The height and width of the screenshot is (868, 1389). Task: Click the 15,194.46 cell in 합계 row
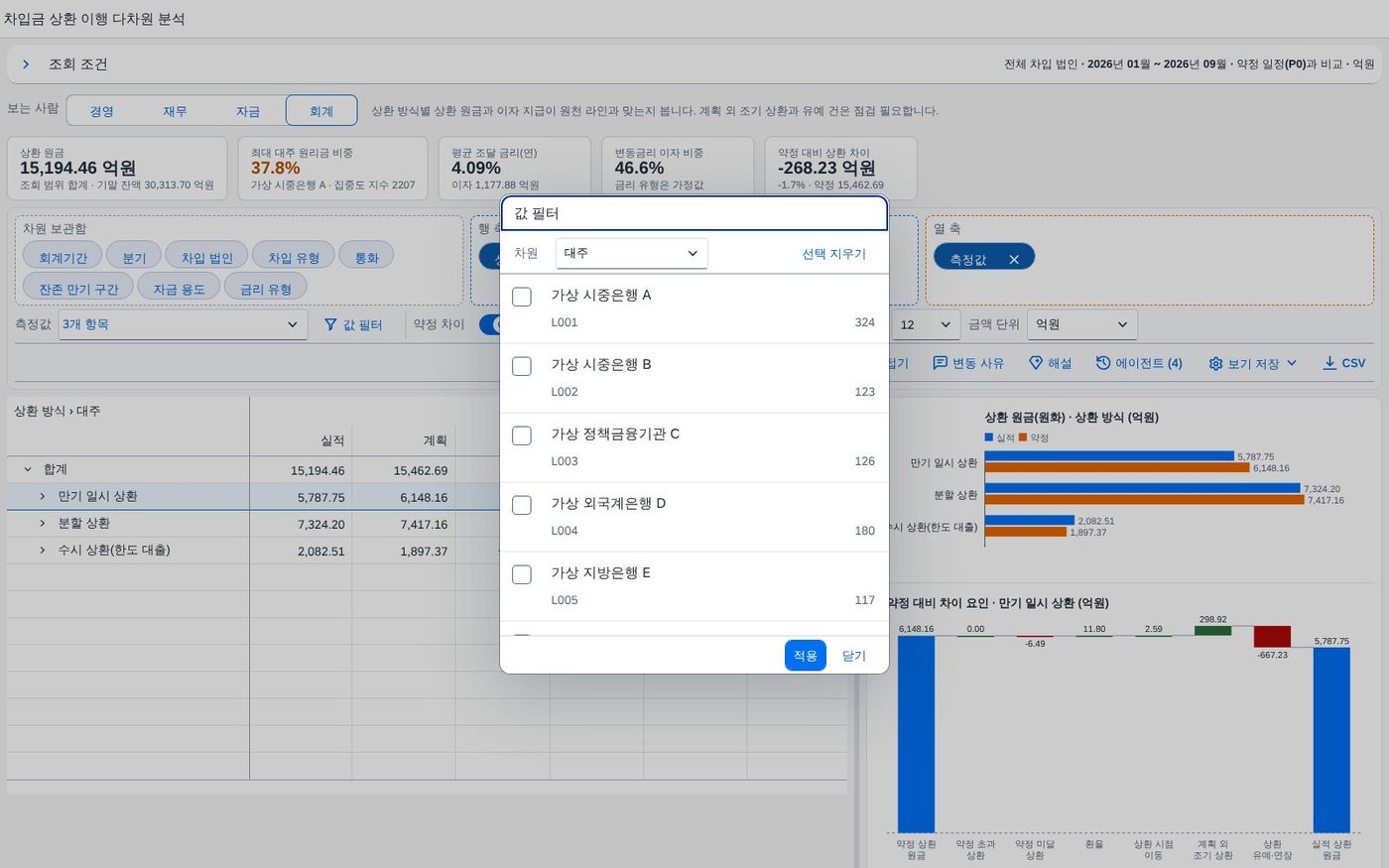tap(300, 470)
